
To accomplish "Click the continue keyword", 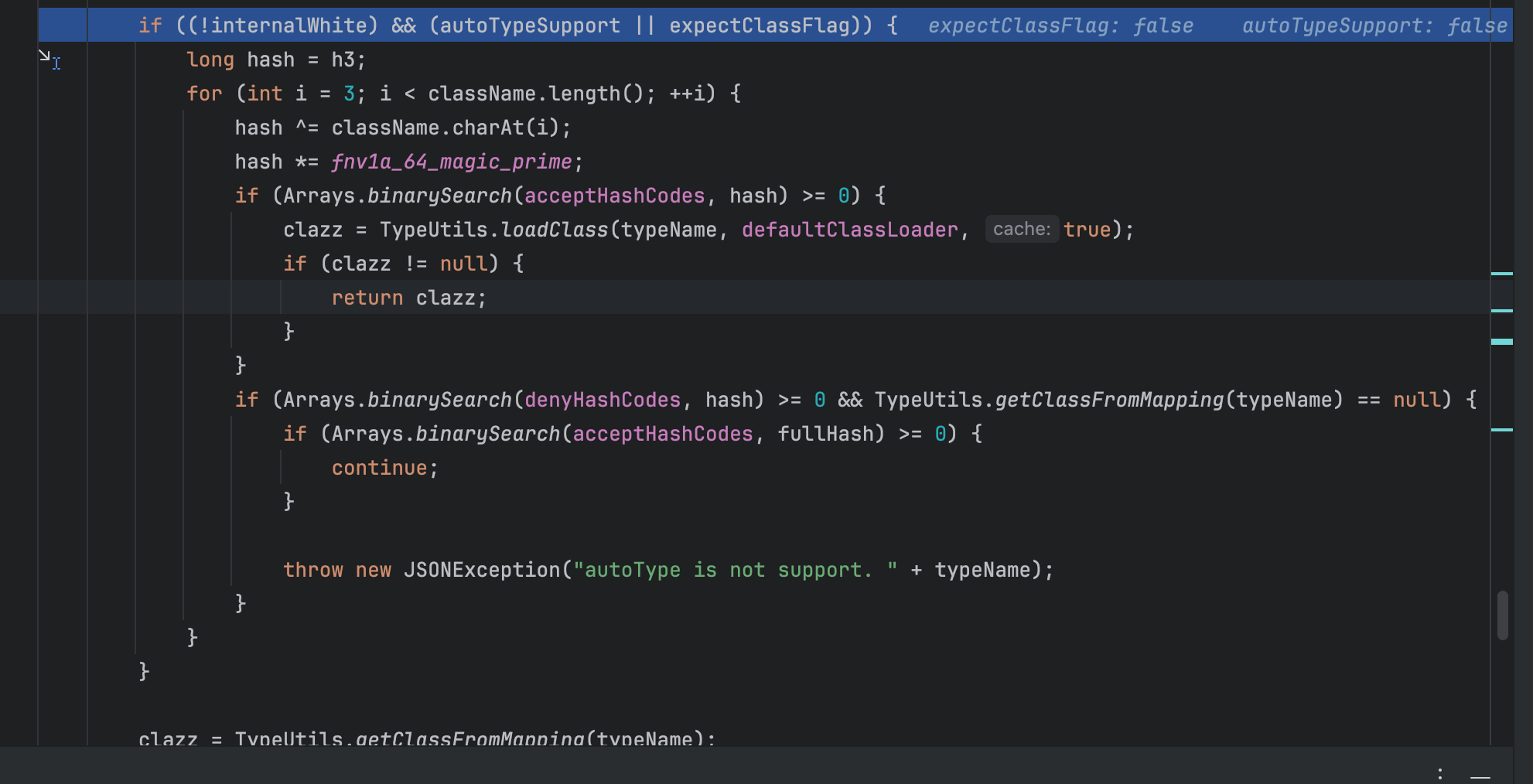I will click(379, 468).
